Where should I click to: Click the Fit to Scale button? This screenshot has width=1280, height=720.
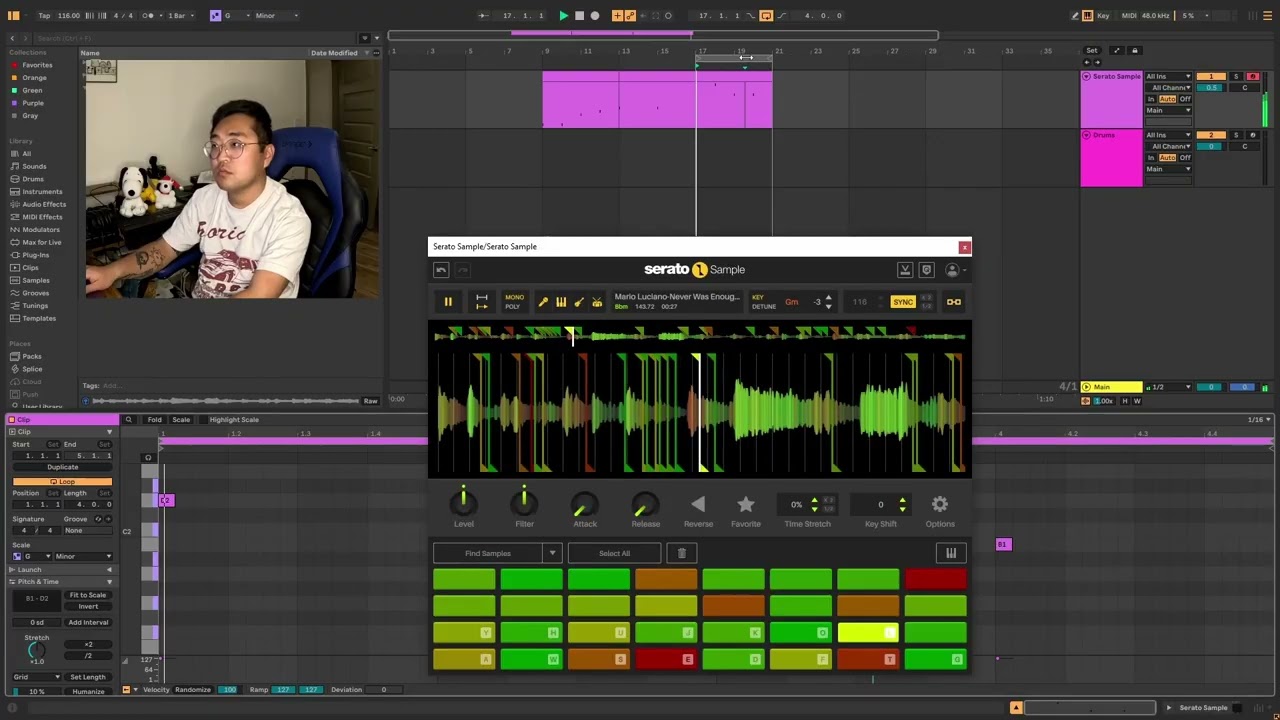pyautogui.click(x=88, y=595)
